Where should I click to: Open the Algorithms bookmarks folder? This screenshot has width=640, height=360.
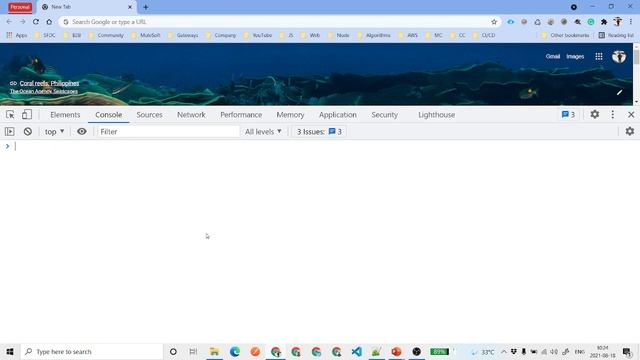[x=374, y=36]
